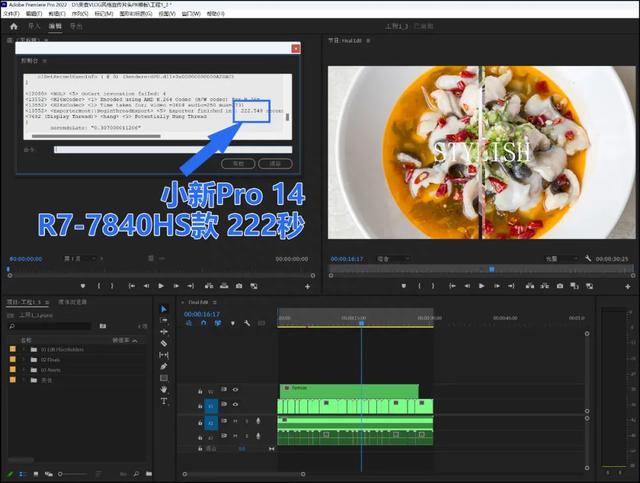Select the Slip tool

point(164,355)
